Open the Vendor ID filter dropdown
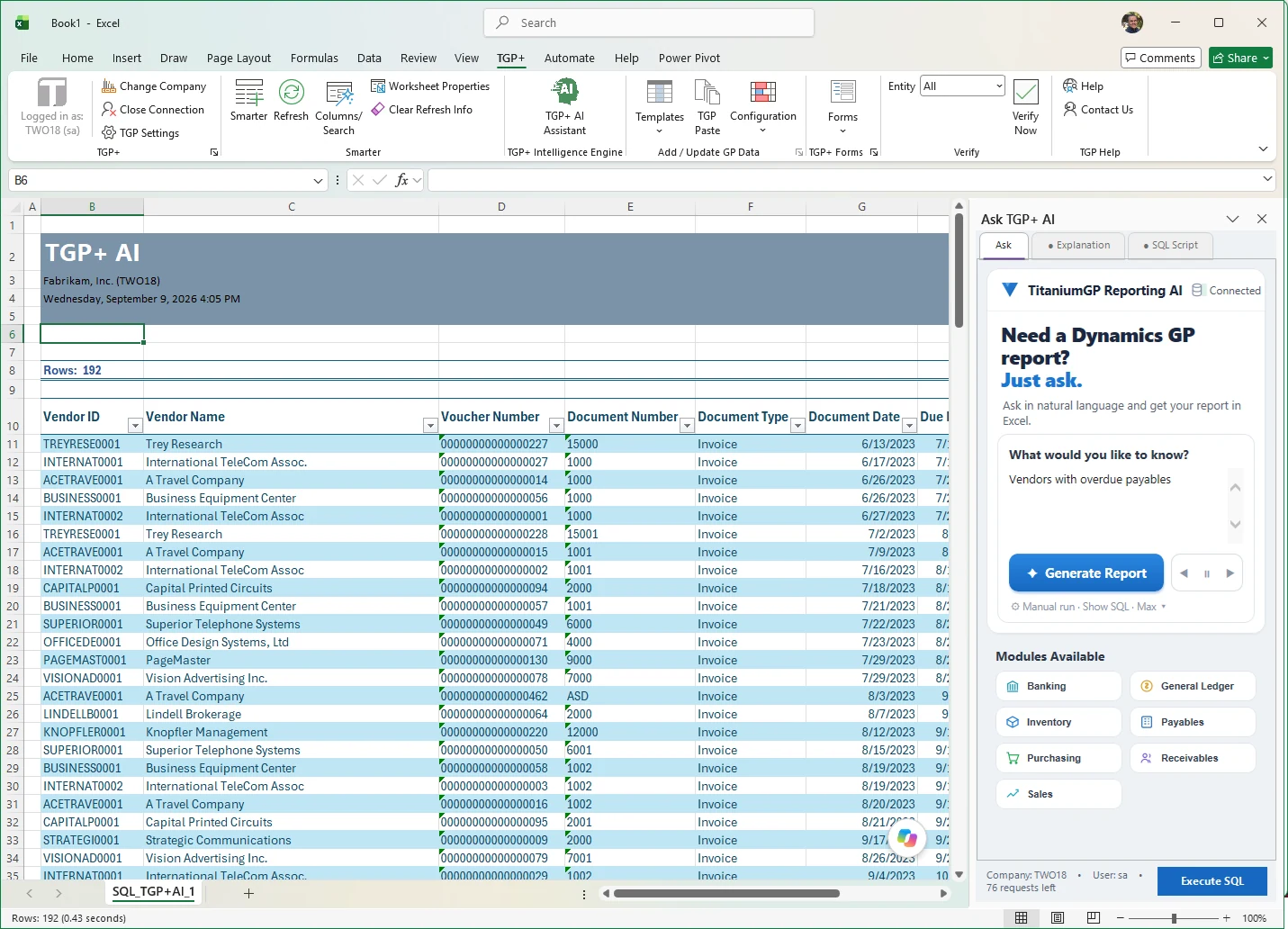The height and width of the screenshot is (929, 1288). [135, 426]
